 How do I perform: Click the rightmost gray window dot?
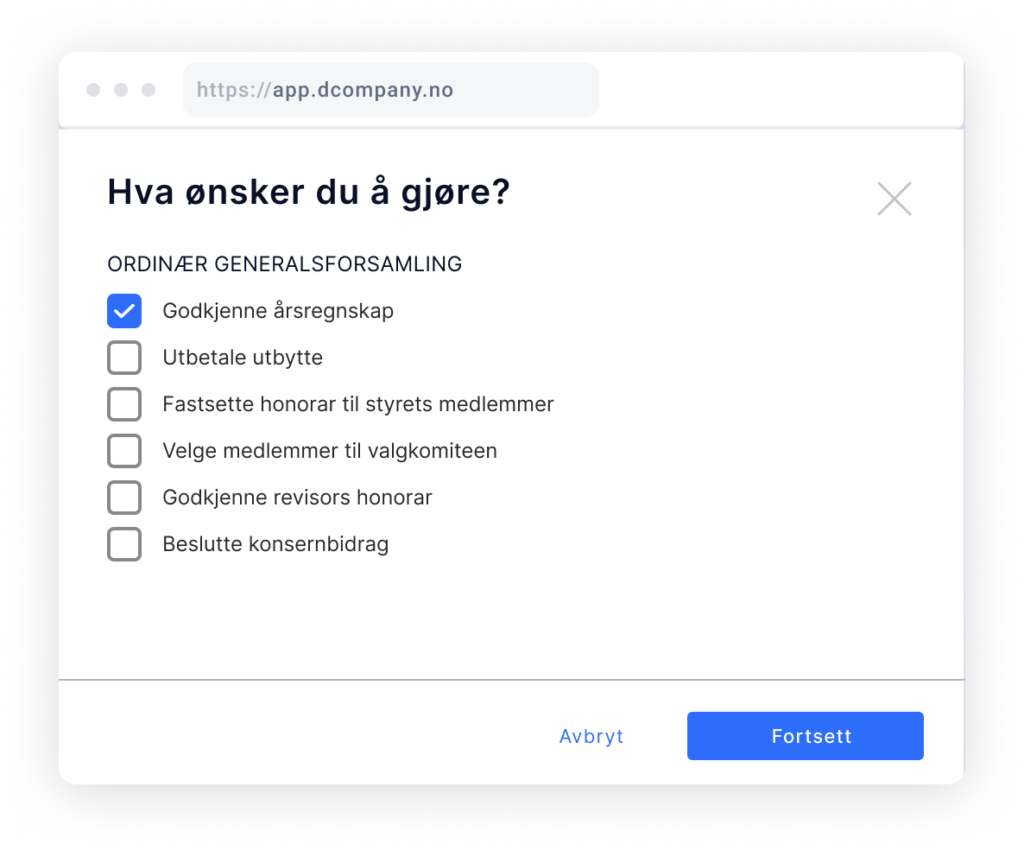149,89
